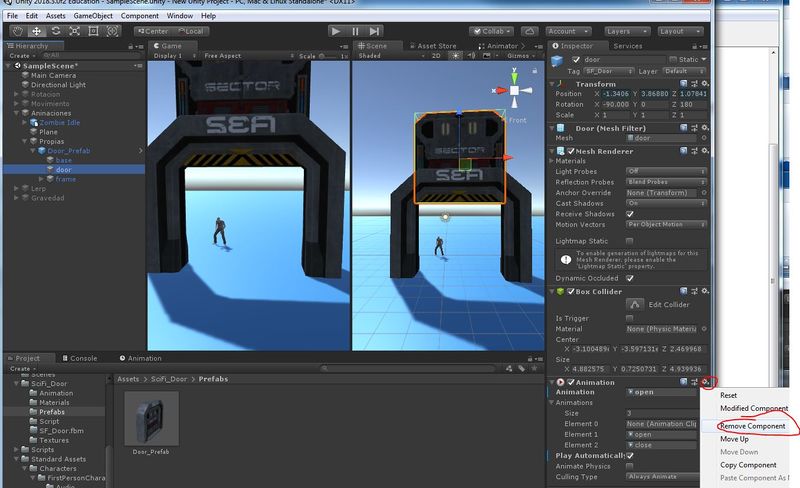Image resolution: width=800 pixels, height=488 pixels.
Task: Click the scene orientation gizmo cube
Action: [514, 90]
